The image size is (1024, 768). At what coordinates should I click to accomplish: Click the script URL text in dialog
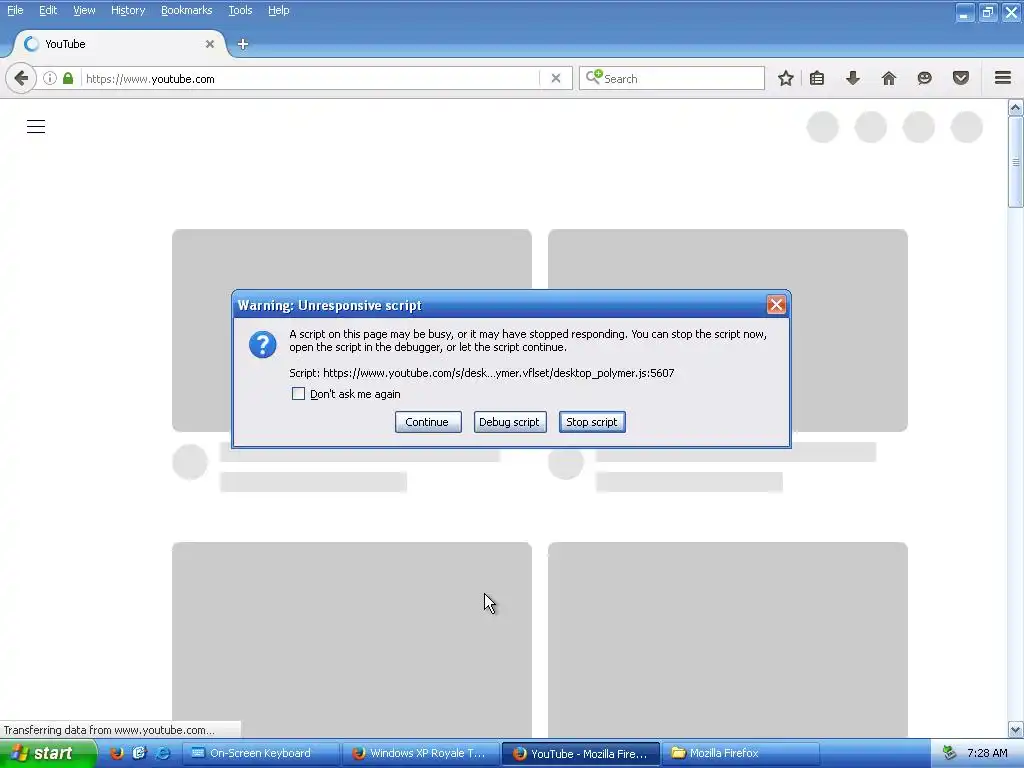498,373
